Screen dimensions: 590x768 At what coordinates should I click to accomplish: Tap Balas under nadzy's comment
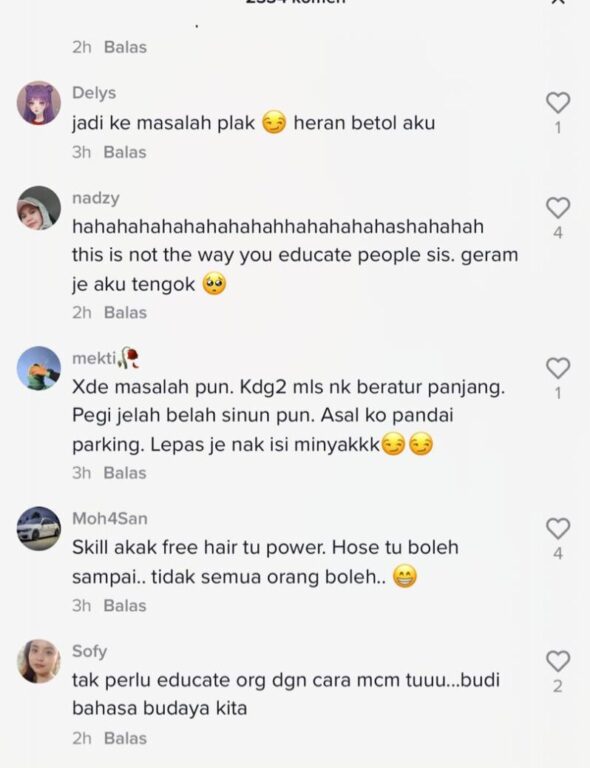[125, 312]
